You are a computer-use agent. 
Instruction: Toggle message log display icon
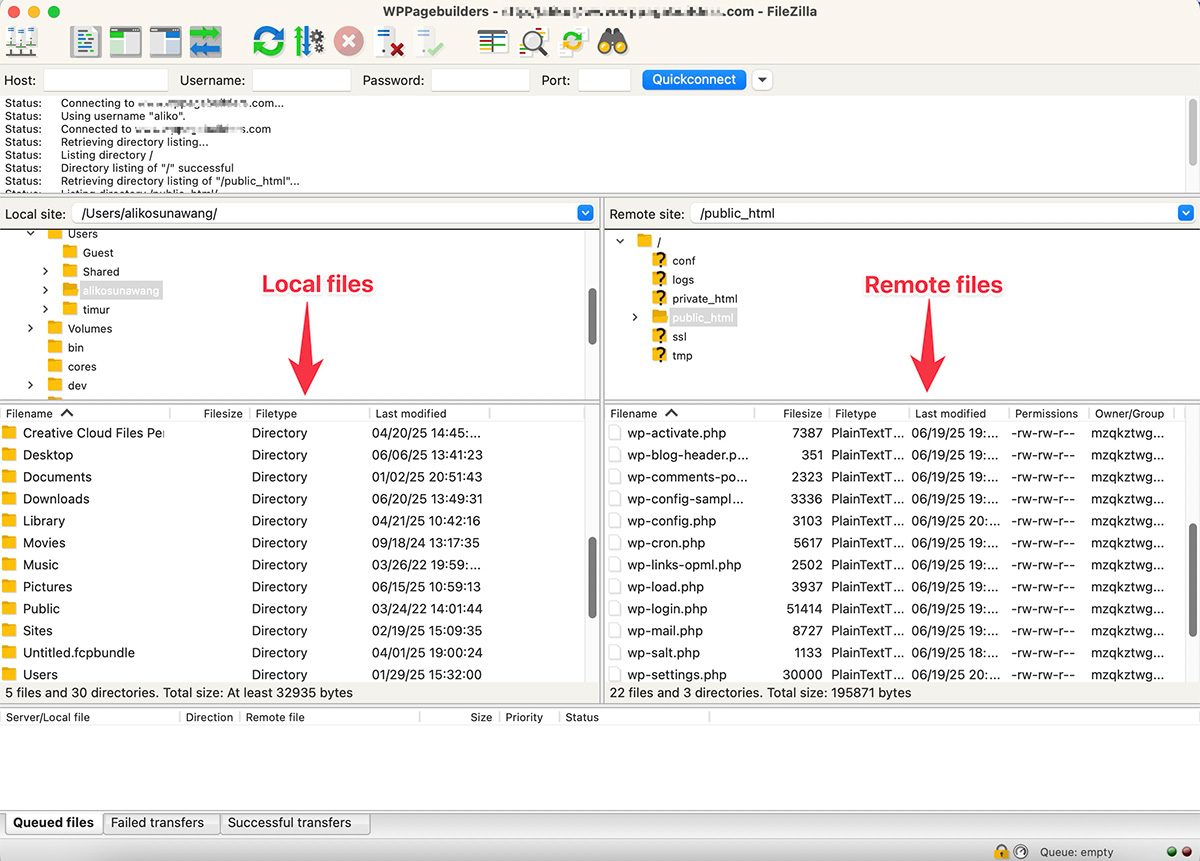click(86, 42)
